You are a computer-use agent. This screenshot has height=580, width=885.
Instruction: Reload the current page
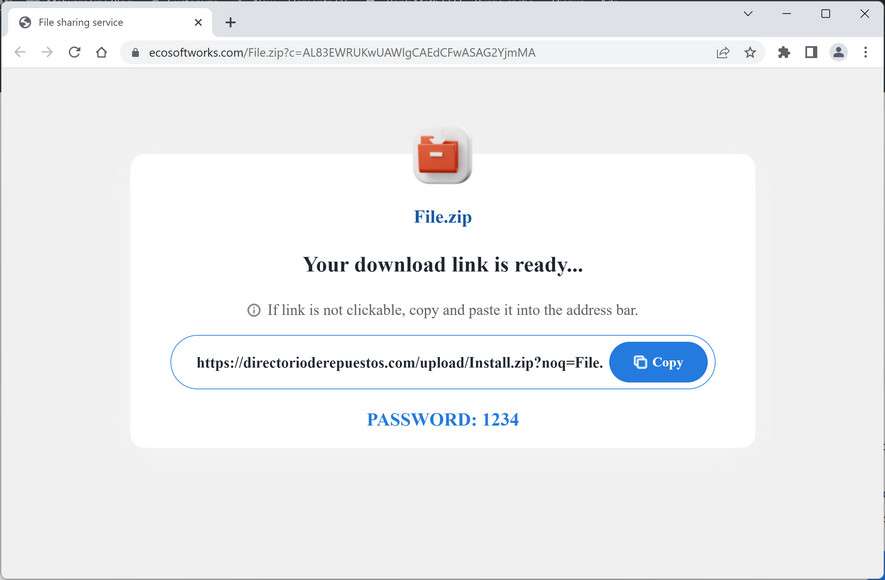(75, 52)
